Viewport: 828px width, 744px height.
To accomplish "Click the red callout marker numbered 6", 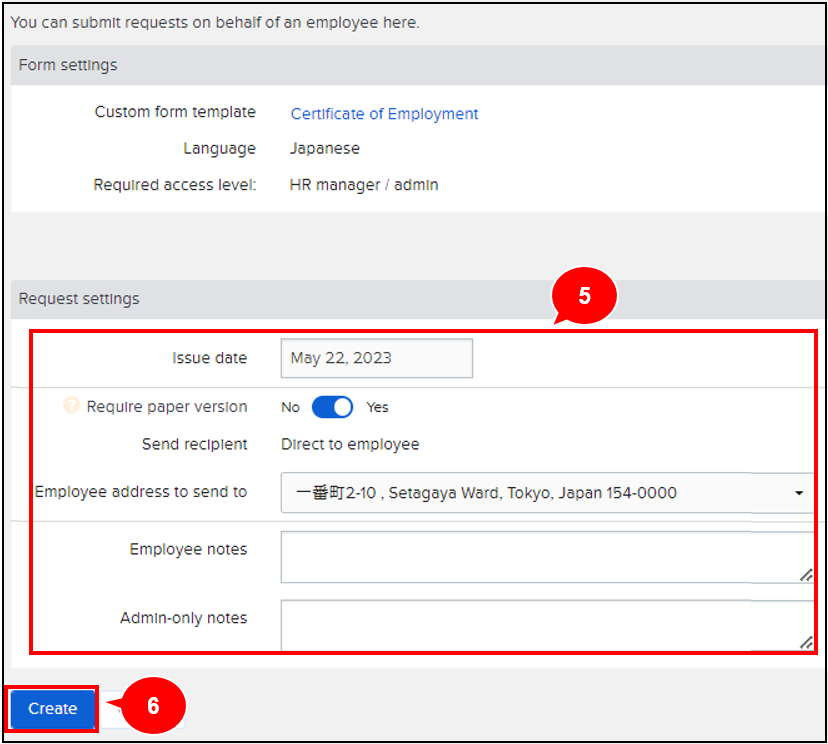I will (x=152, y=706).
